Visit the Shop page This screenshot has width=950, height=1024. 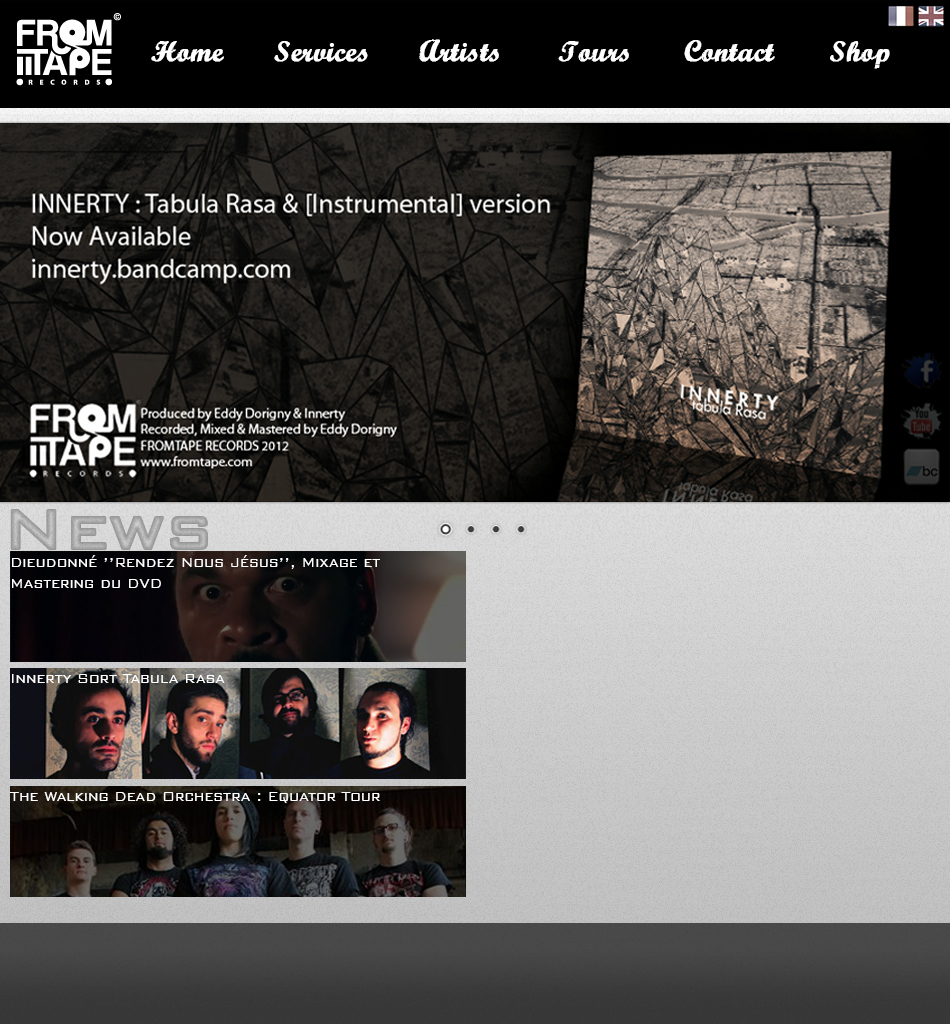pos(859,52)
